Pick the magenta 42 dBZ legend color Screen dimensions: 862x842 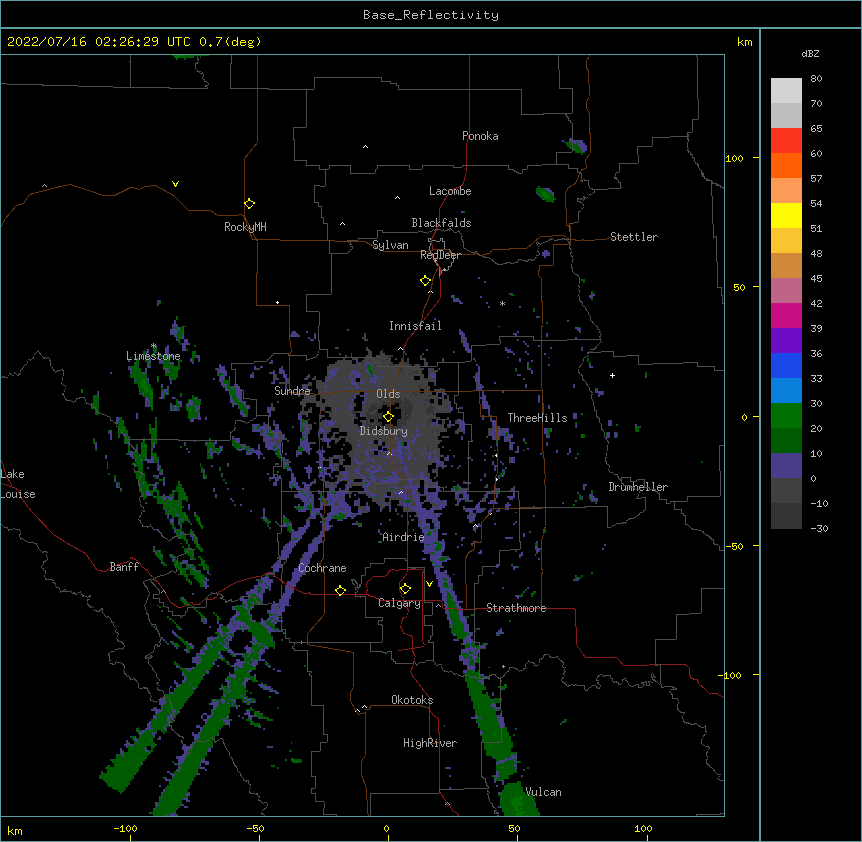click(786, 315)
